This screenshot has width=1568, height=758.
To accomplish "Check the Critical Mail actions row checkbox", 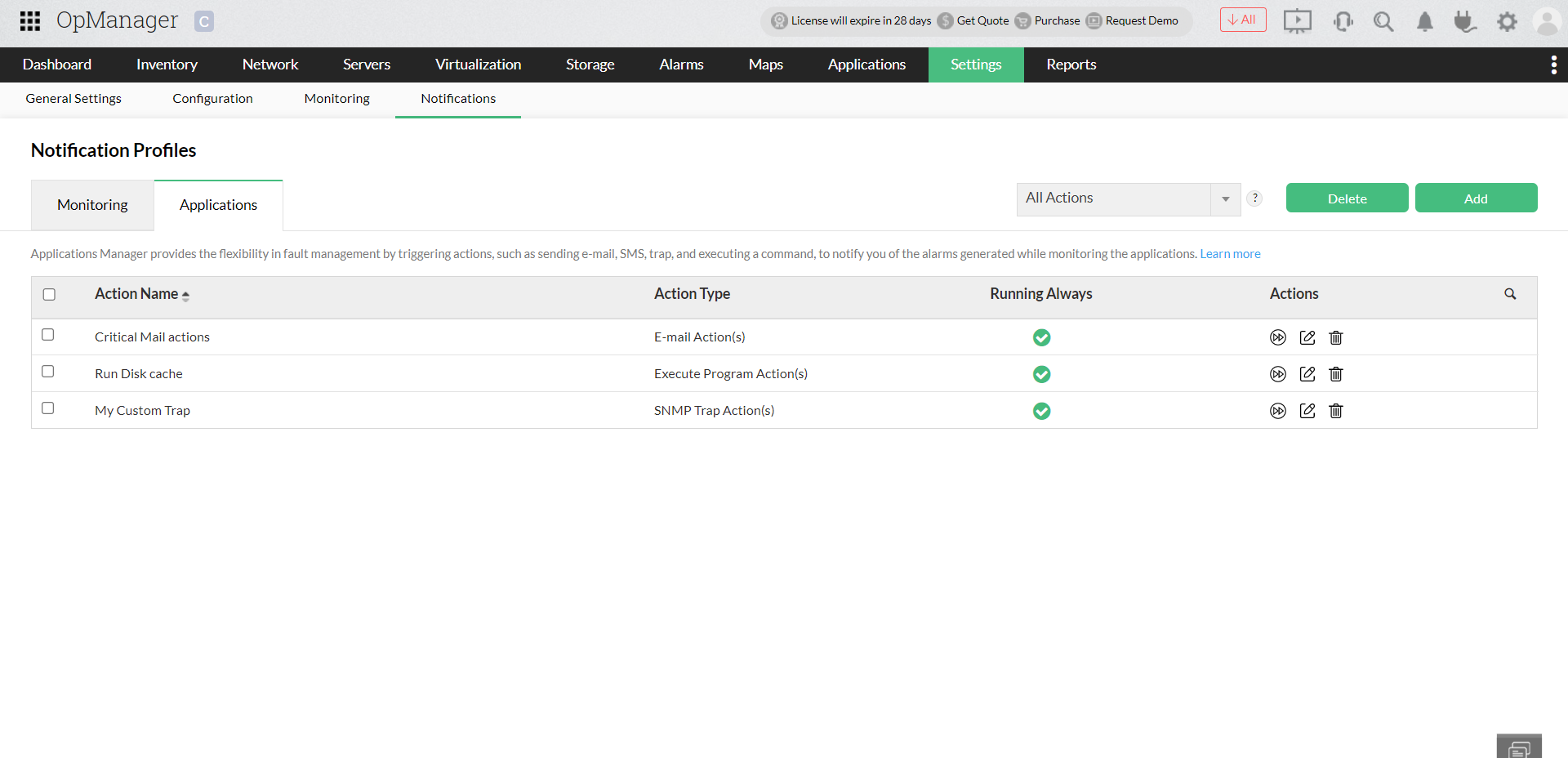I will click(x=47, y=335).
